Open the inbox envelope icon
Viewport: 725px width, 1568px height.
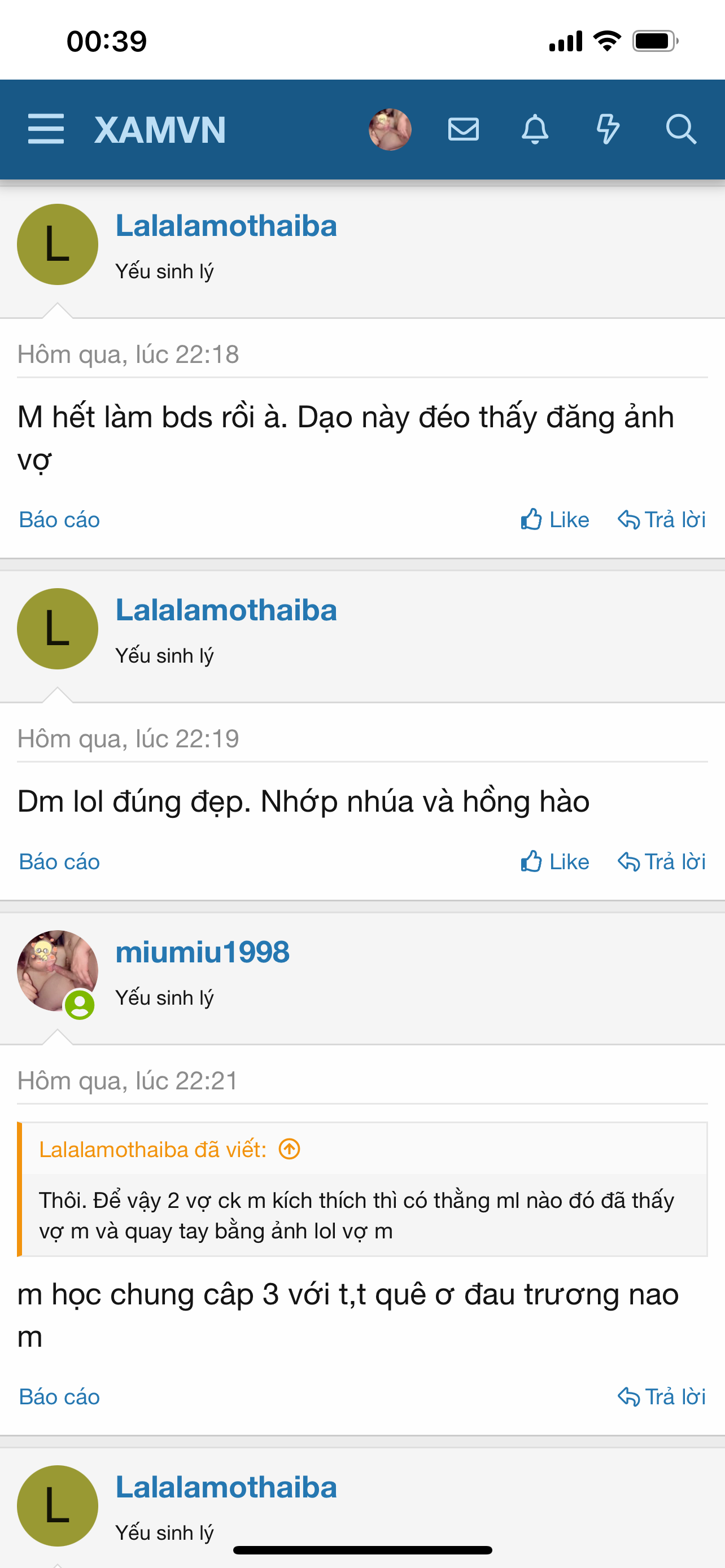point(463,129)
